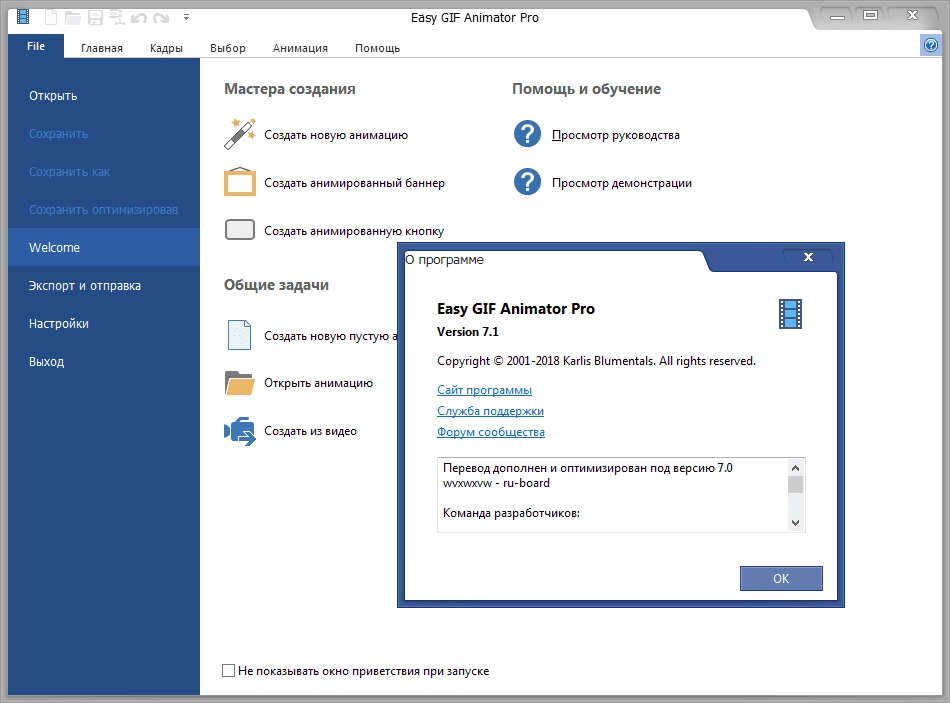Click the Open folder icon in the quick access toolbar

[x=73, y=18]
